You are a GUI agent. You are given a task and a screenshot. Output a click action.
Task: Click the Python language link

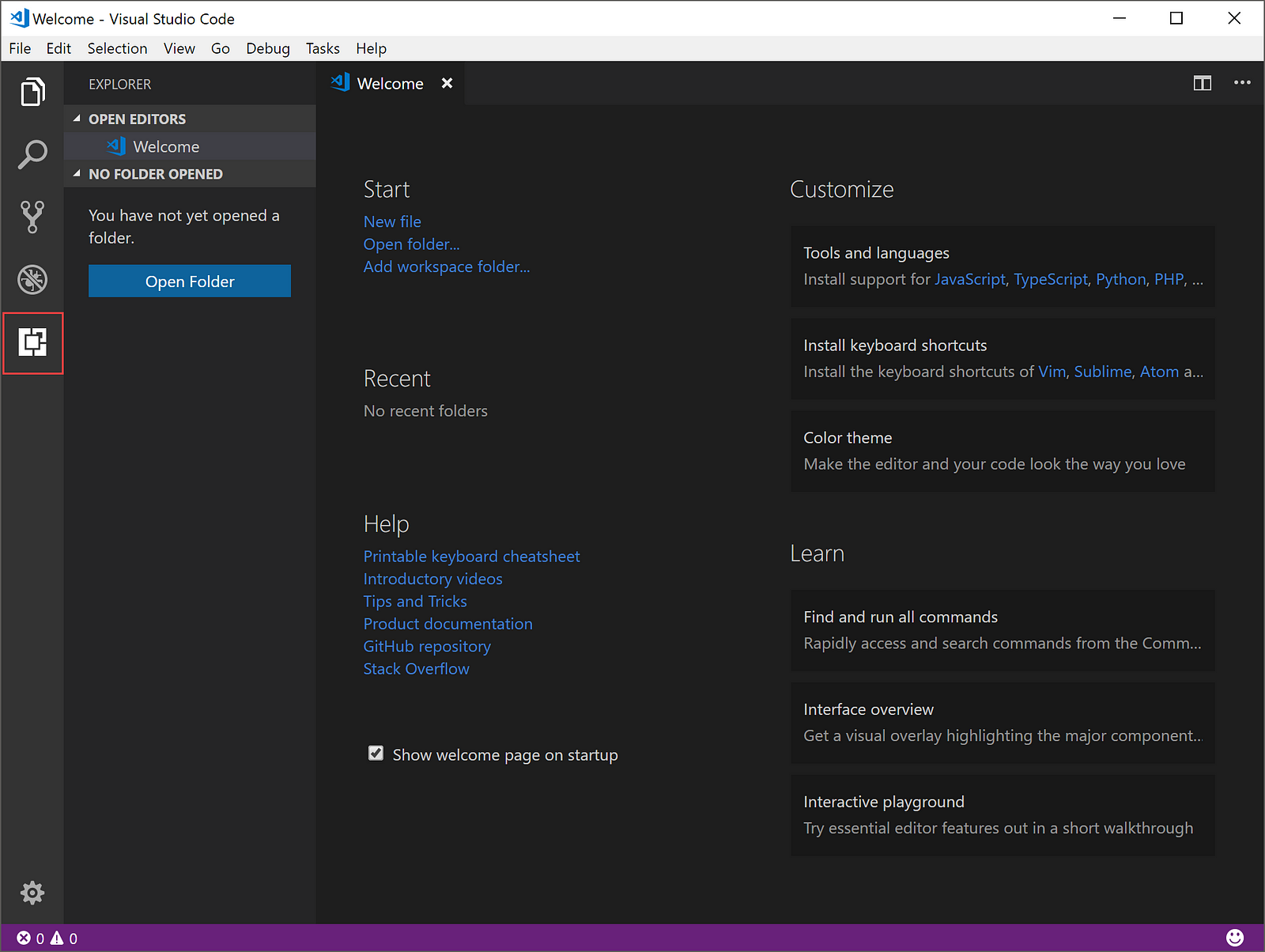click(x=1121, y=279)
